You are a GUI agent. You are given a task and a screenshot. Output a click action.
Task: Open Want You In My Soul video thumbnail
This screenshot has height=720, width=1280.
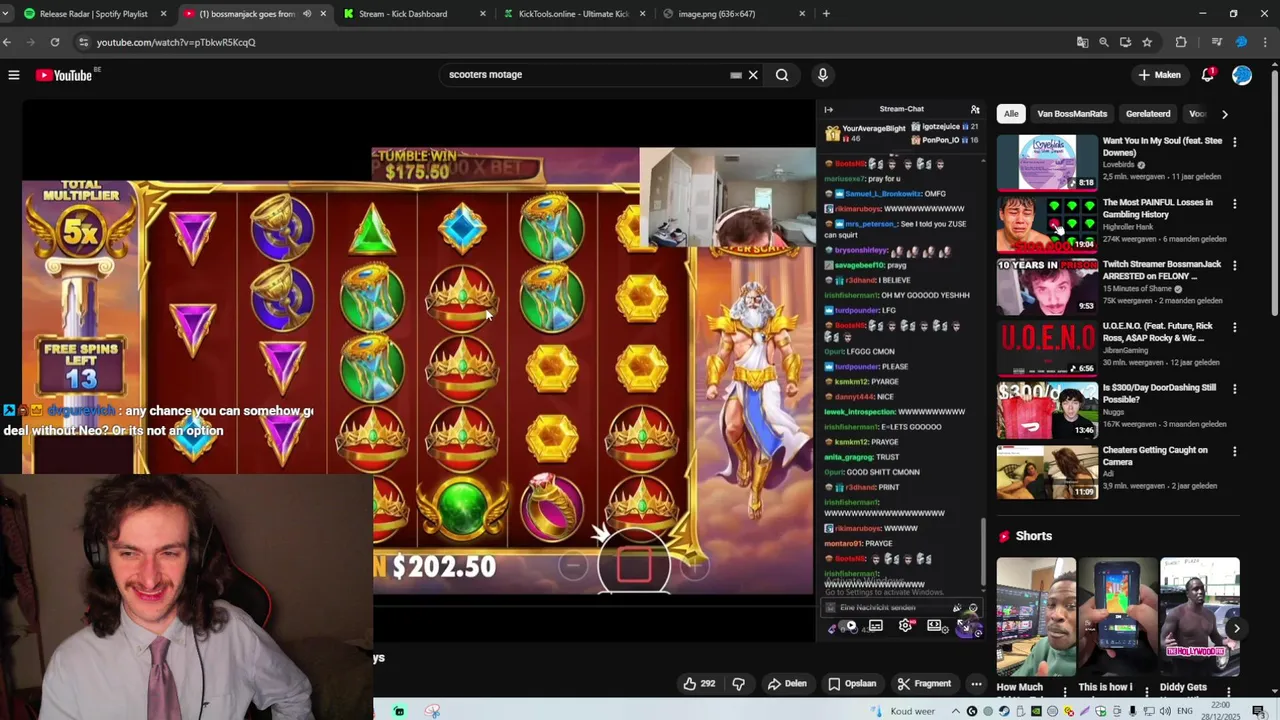1047,162
